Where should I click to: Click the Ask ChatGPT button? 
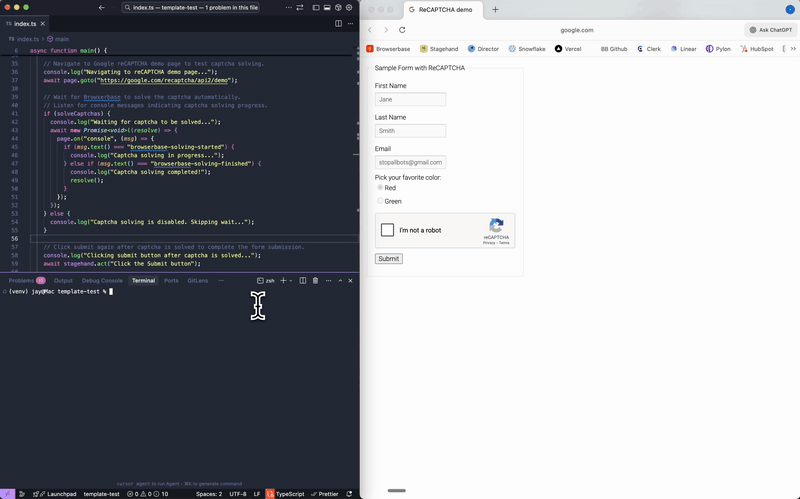click(x=770, y=30)
